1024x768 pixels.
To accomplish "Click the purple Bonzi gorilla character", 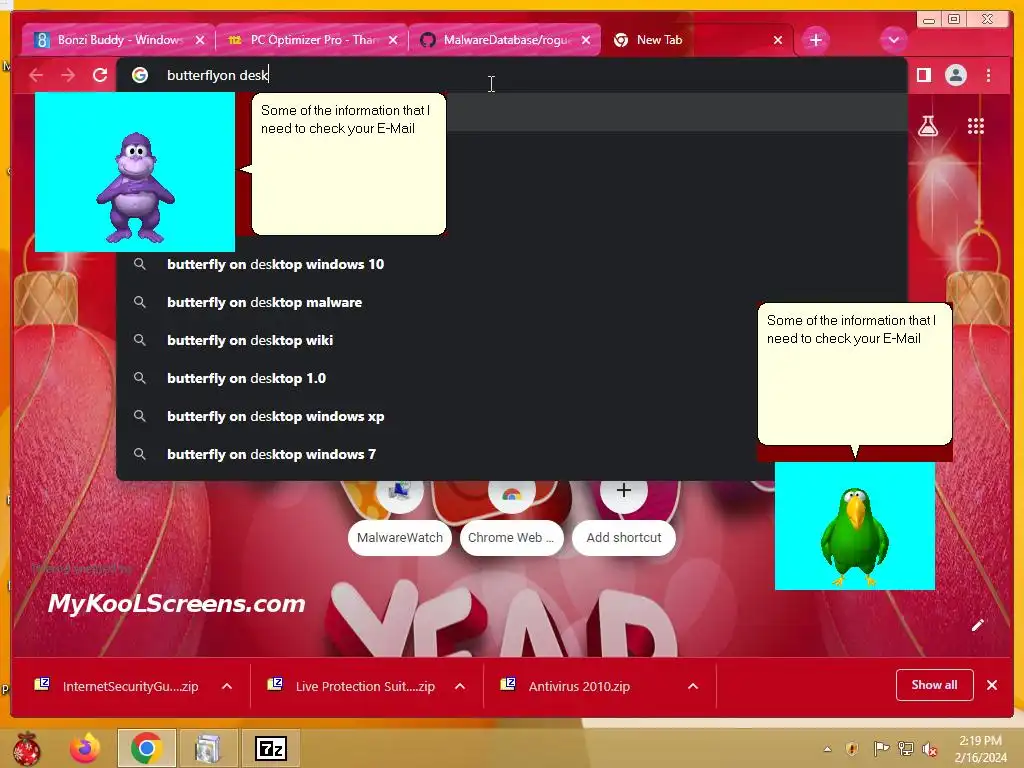I will [x=135, y=186].
